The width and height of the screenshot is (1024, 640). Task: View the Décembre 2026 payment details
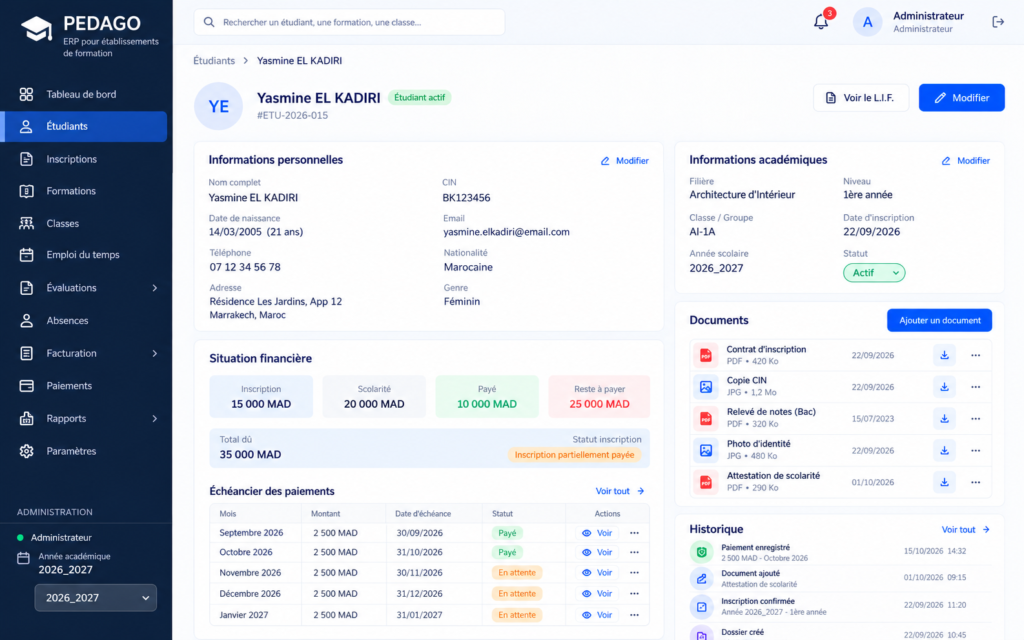pyautogui.click(x=597, y=594)
